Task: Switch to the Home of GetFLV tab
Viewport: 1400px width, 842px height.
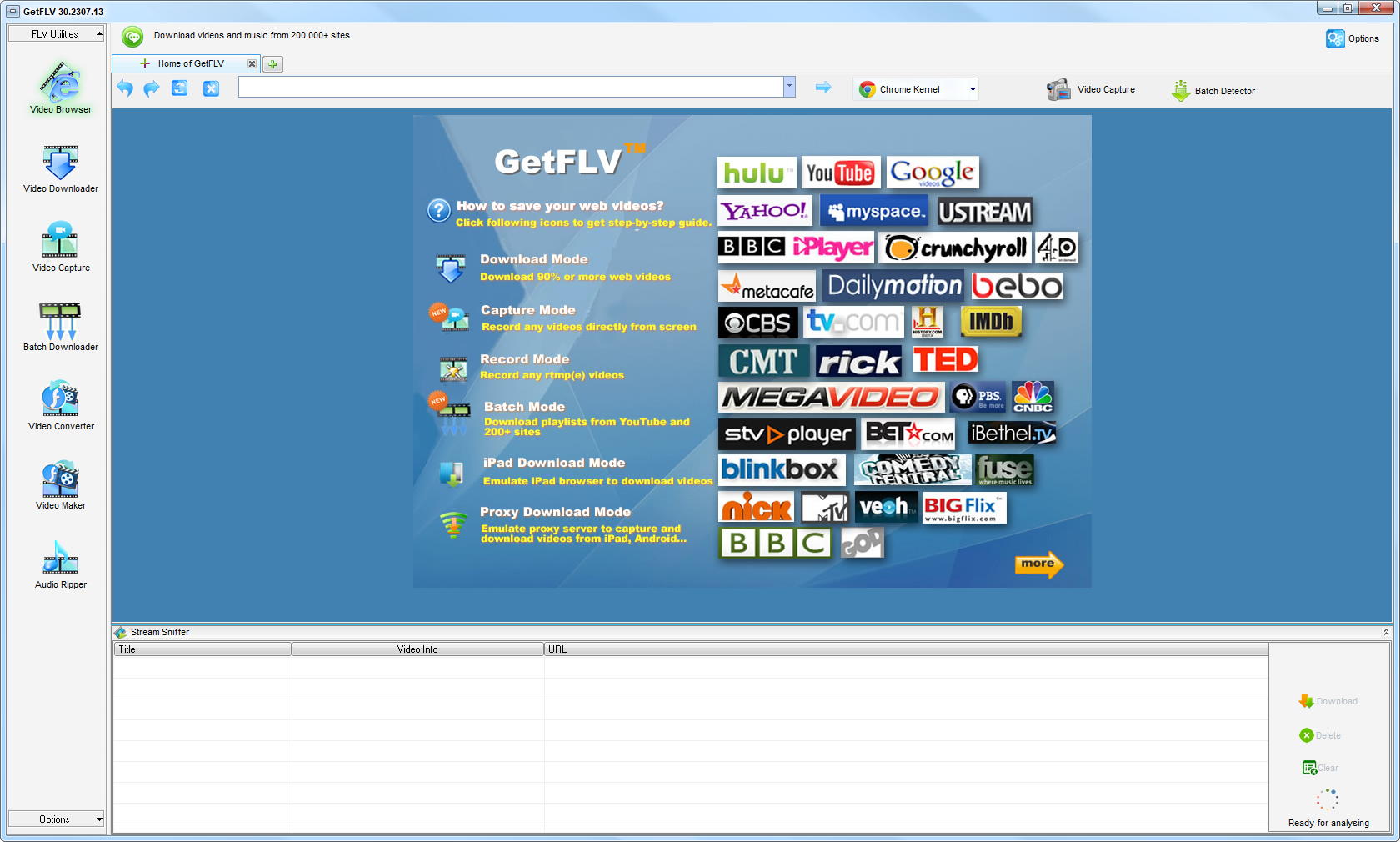Action: 192,63
